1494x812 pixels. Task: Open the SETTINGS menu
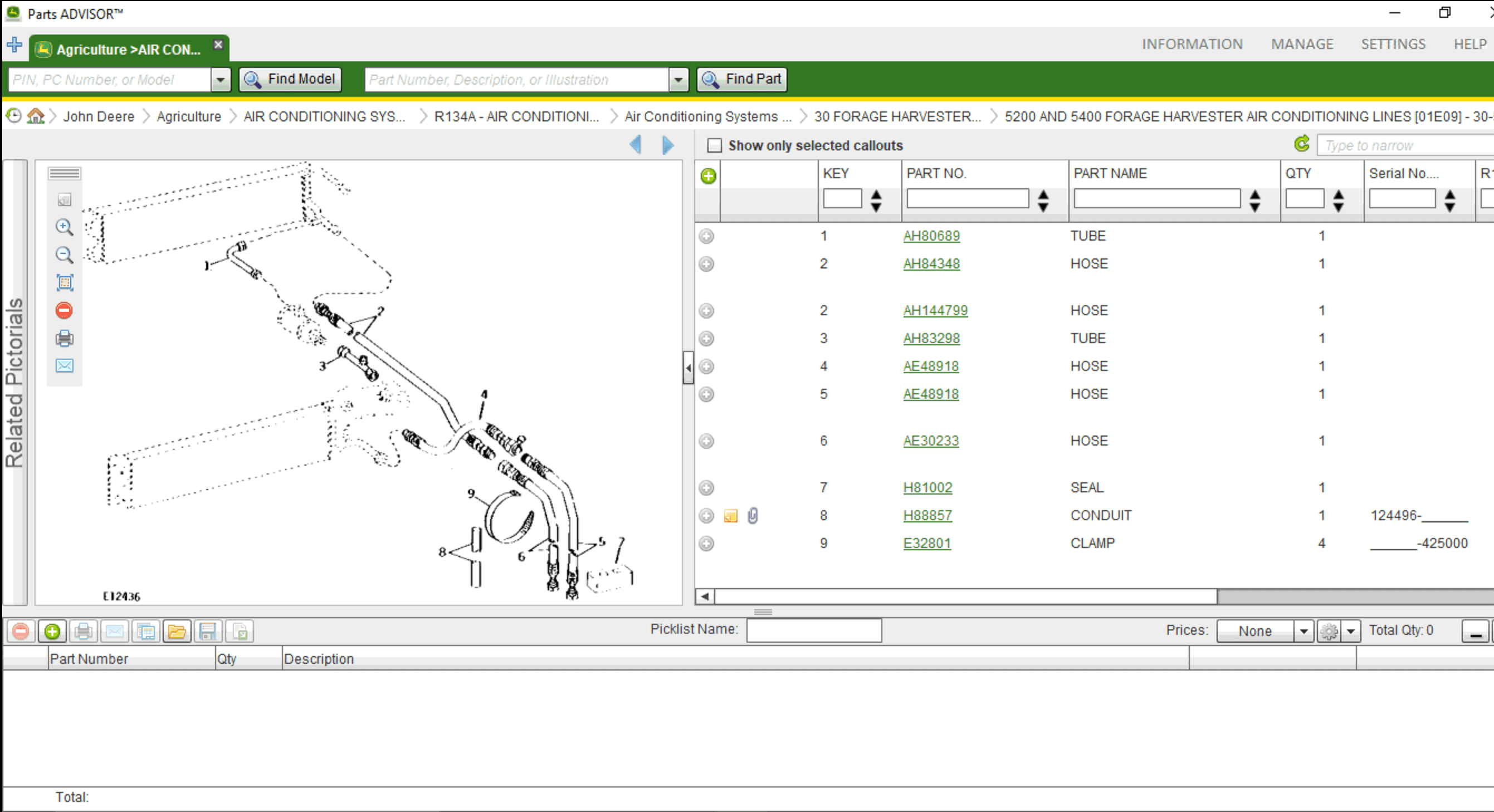[x=1393, y=44]
